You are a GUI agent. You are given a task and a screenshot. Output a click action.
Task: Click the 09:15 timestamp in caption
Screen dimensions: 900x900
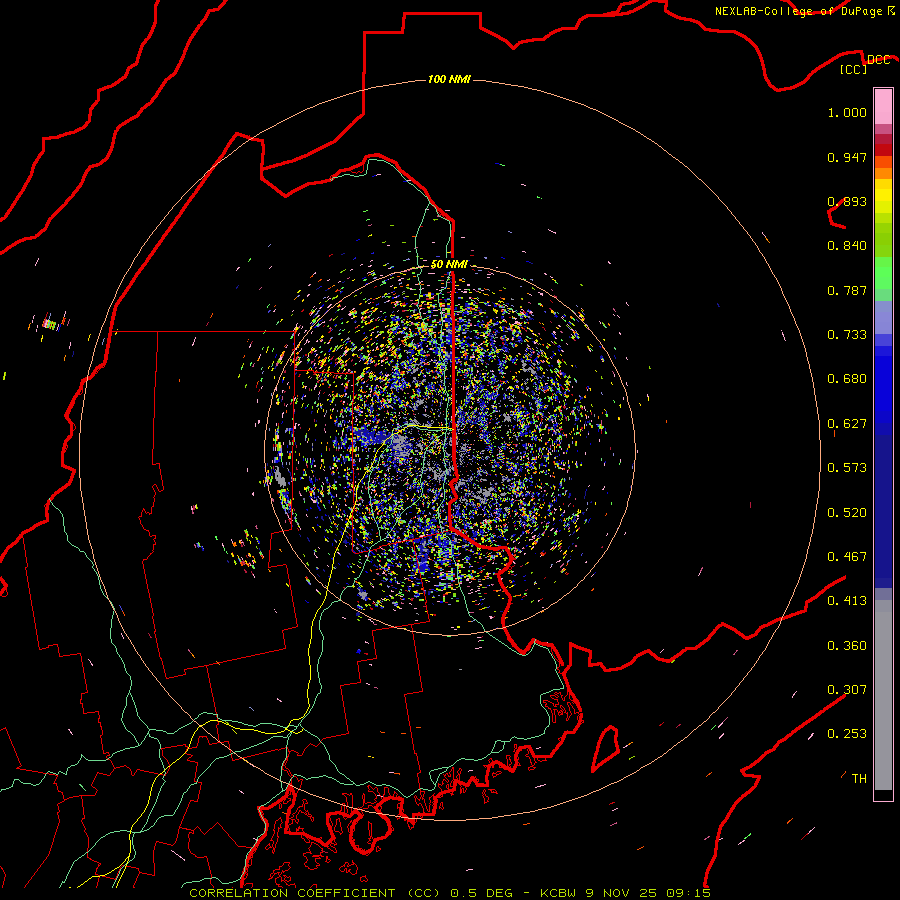[688, 893]
